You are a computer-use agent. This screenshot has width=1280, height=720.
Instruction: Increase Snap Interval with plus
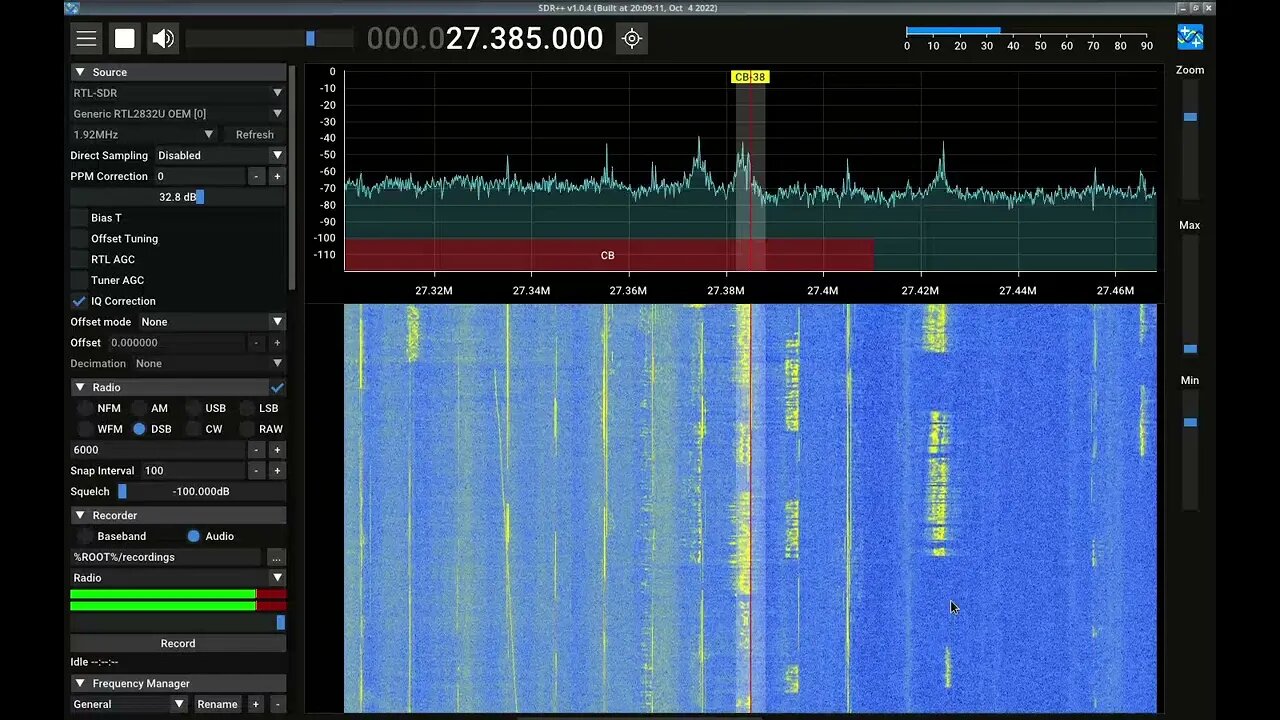[277, 471]
